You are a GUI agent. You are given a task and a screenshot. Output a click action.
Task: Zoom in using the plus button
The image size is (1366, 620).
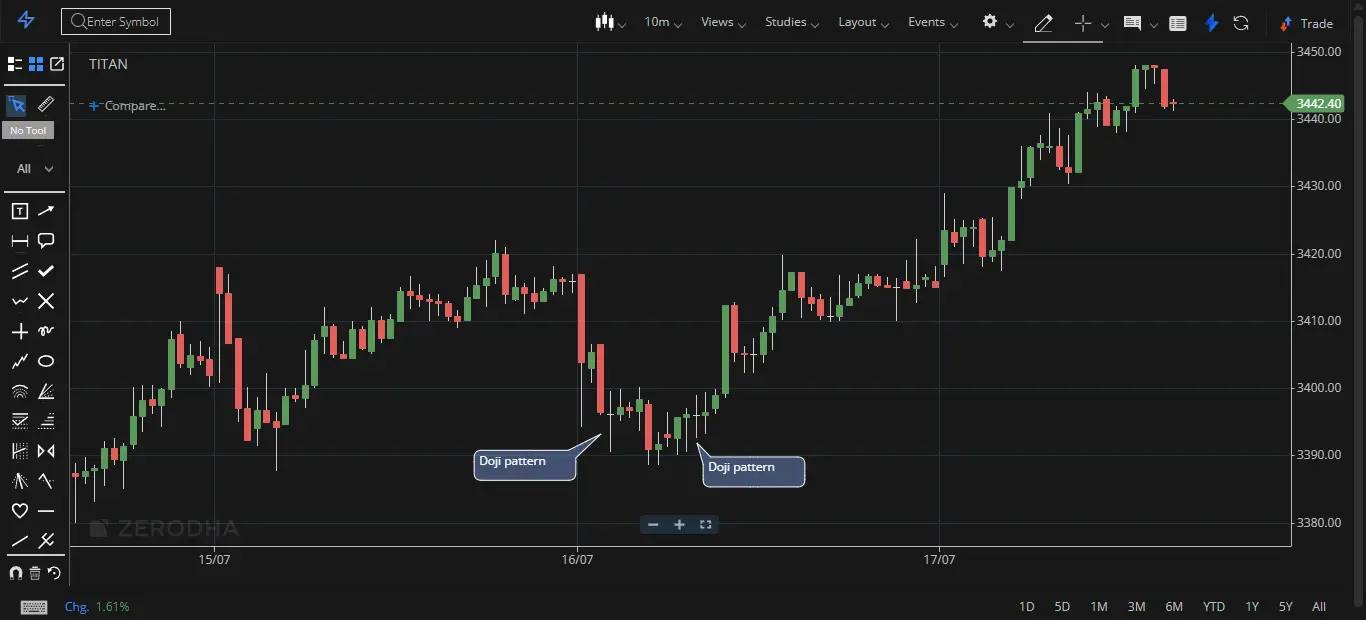pyautogui.click(x=679, y=524)
